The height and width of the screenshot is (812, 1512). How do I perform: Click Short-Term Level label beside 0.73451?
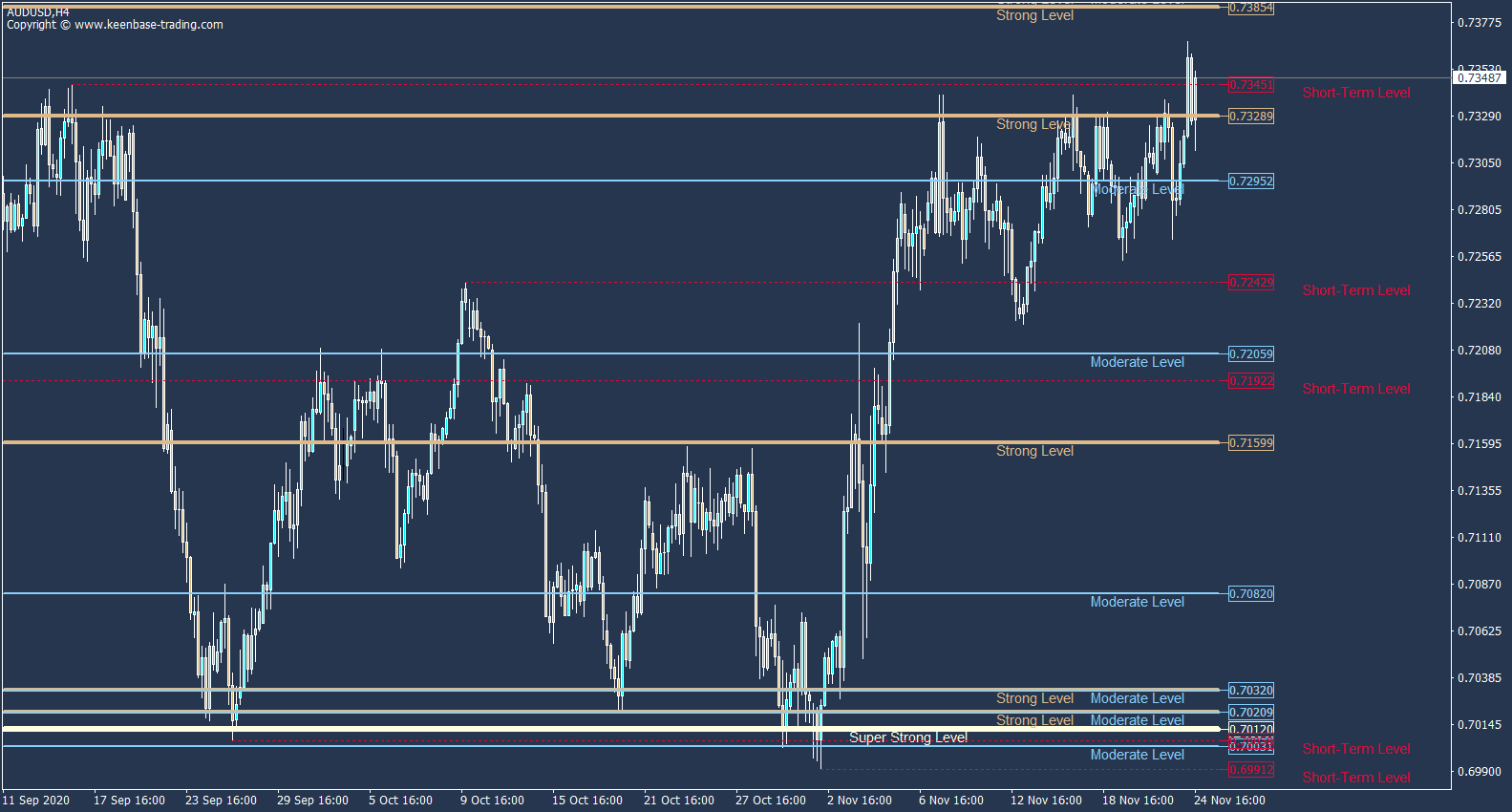click(x=1356, y=93)
